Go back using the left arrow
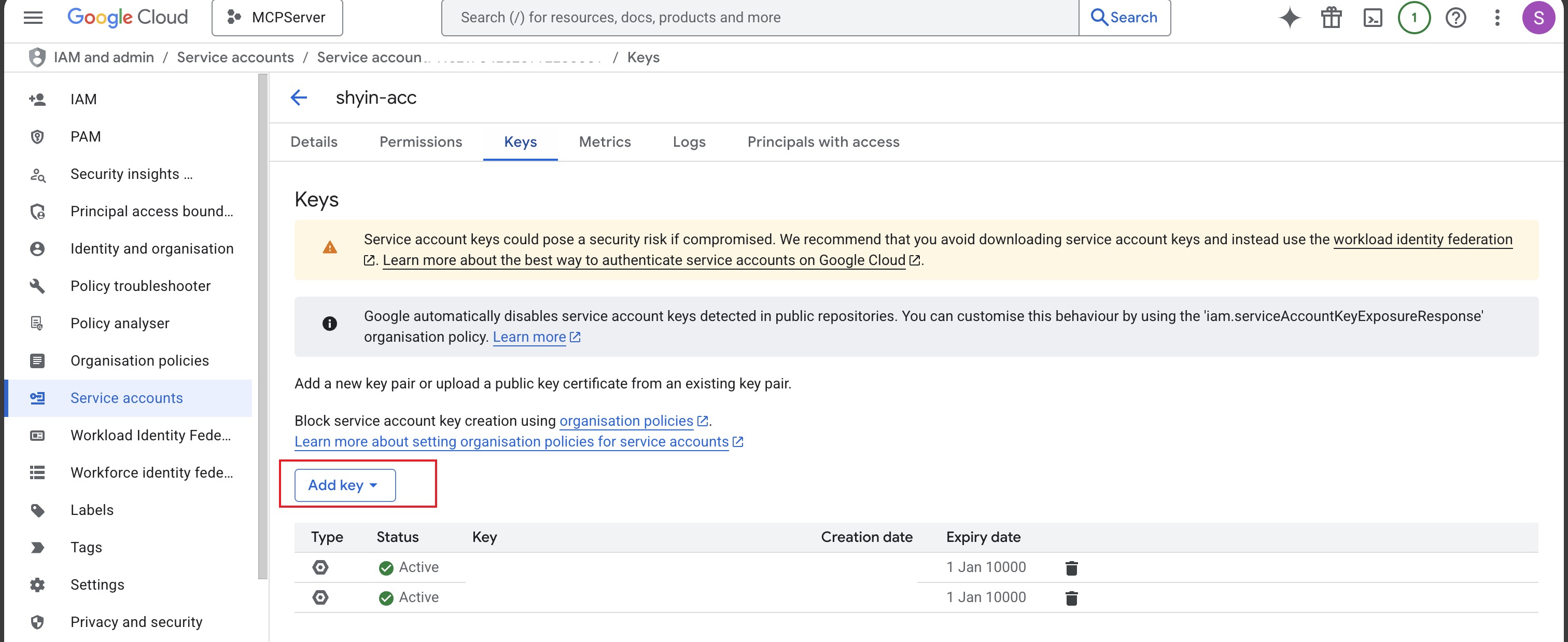This screenshot has height=642, width=1568. tap(299, 97)
